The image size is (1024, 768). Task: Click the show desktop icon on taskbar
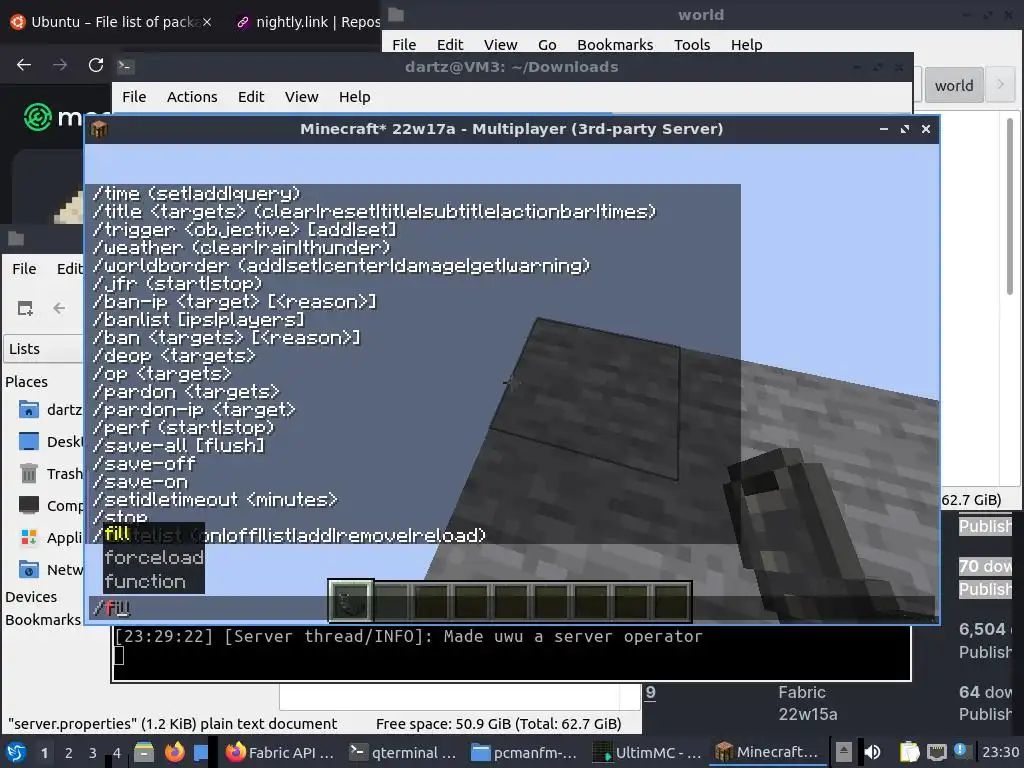200,752
